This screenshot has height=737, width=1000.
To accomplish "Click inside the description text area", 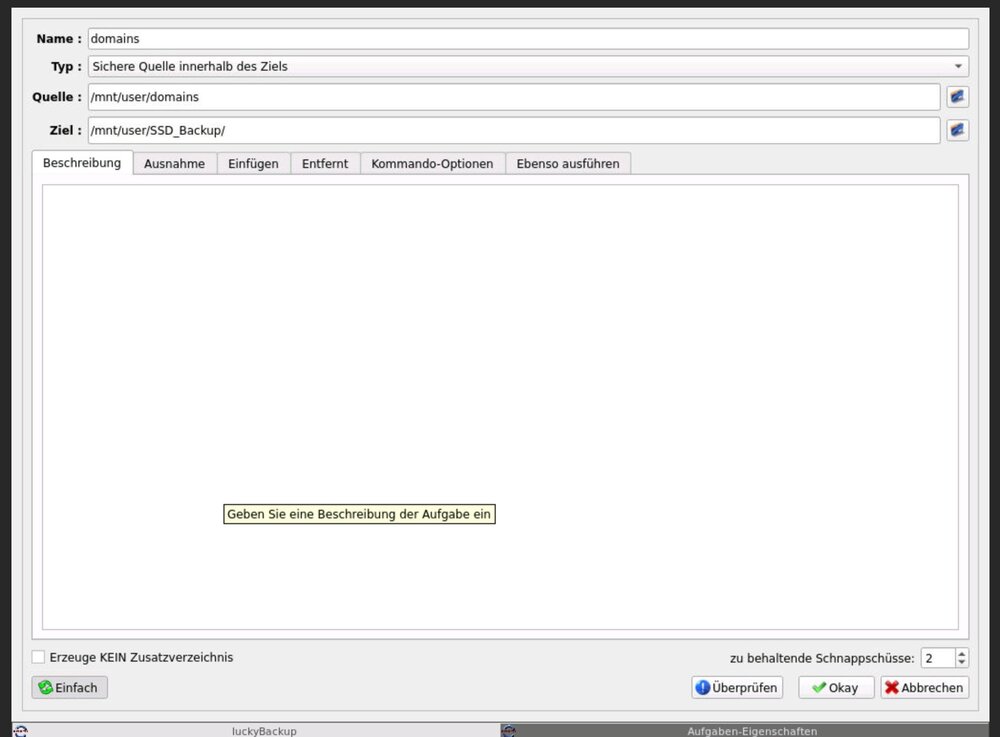I will (x=500, y=407).
